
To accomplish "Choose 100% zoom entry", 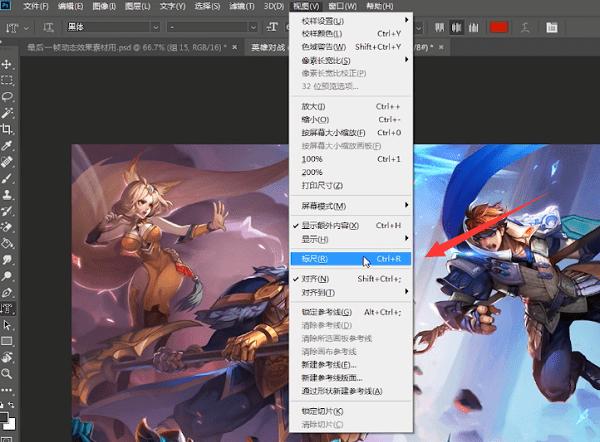I will click(x=350, y=159).
